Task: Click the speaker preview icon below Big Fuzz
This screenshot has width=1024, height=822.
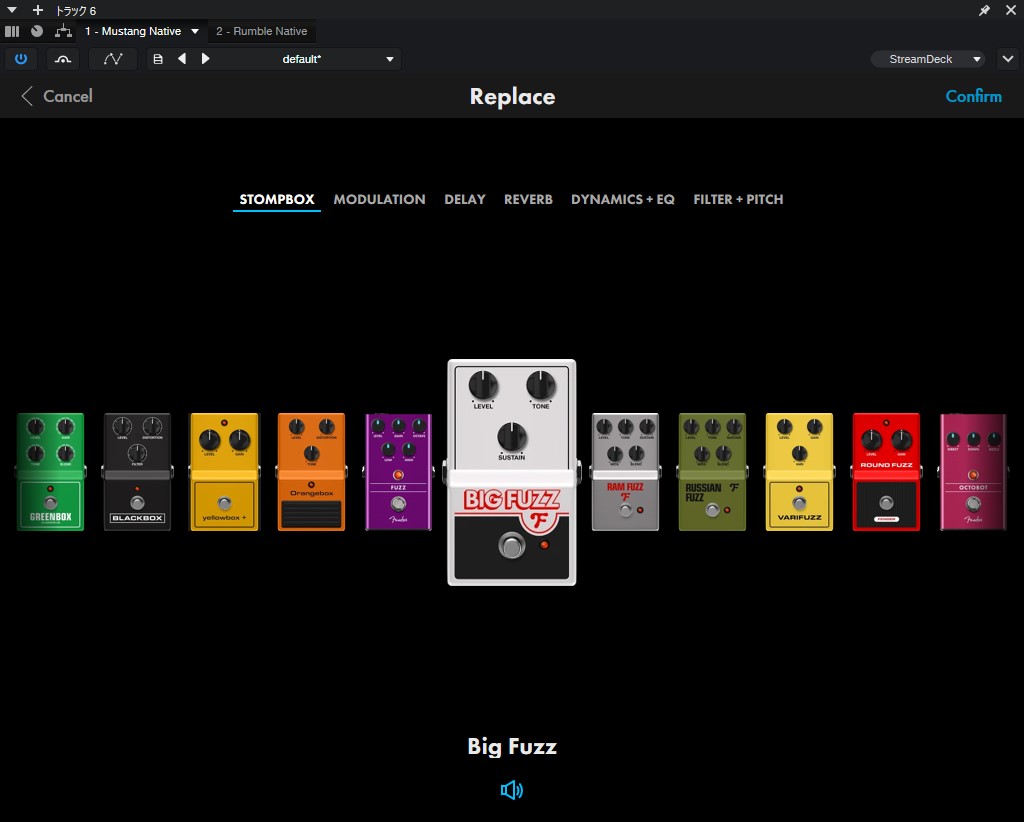Action: coord(512,791)
